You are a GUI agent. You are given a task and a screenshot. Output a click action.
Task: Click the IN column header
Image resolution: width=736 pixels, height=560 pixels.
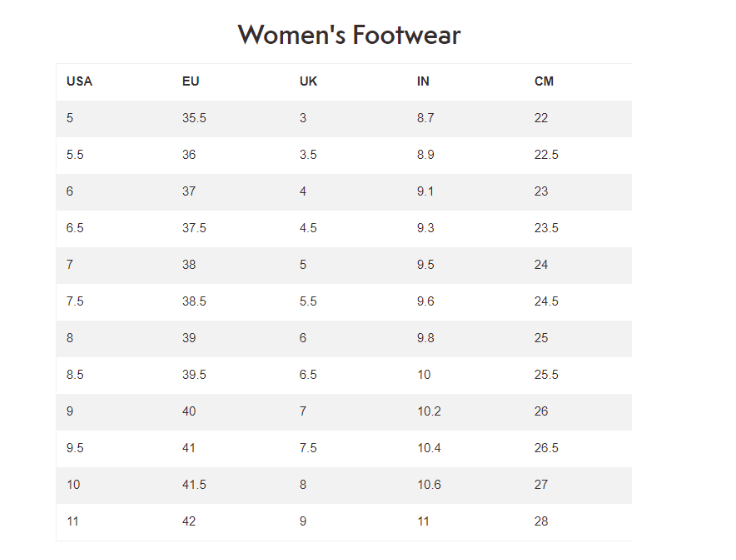pos(423,81)
